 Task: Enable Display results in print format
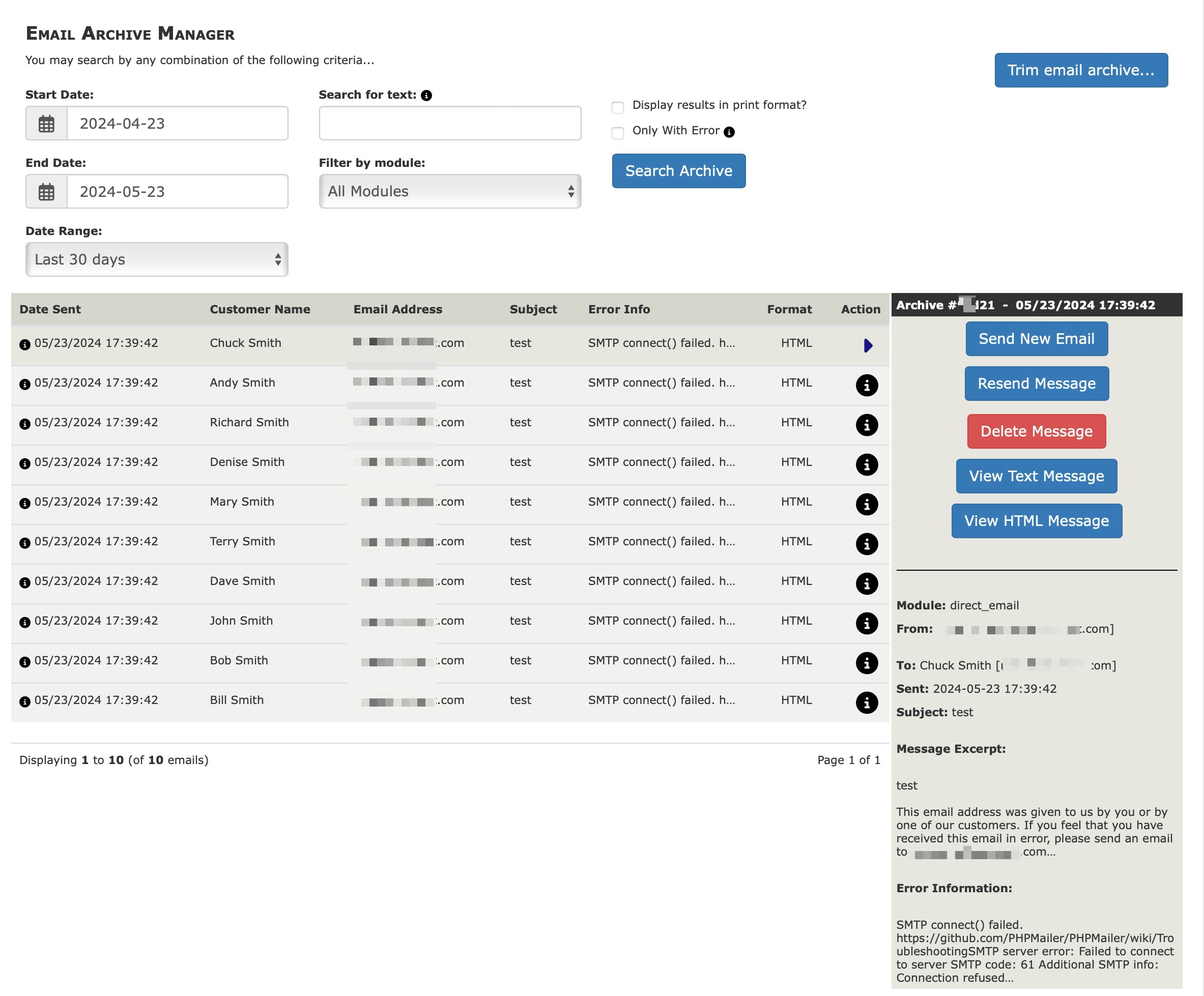point(617,107)
